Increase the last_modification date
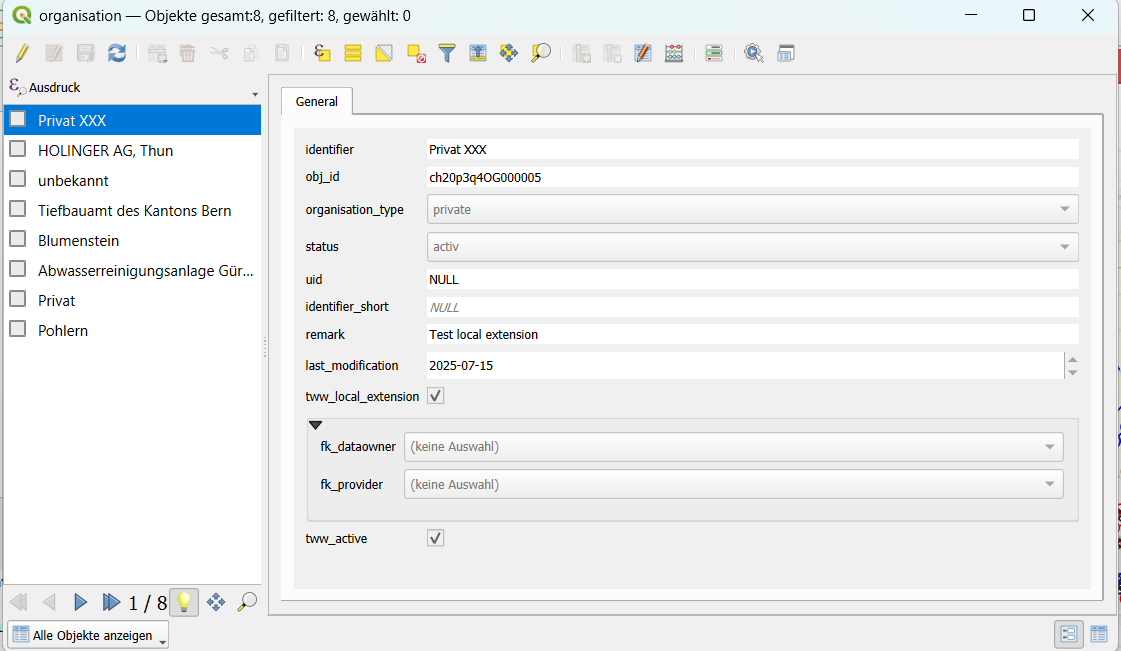1121x651 pixels. click(x=1072, y=359)
